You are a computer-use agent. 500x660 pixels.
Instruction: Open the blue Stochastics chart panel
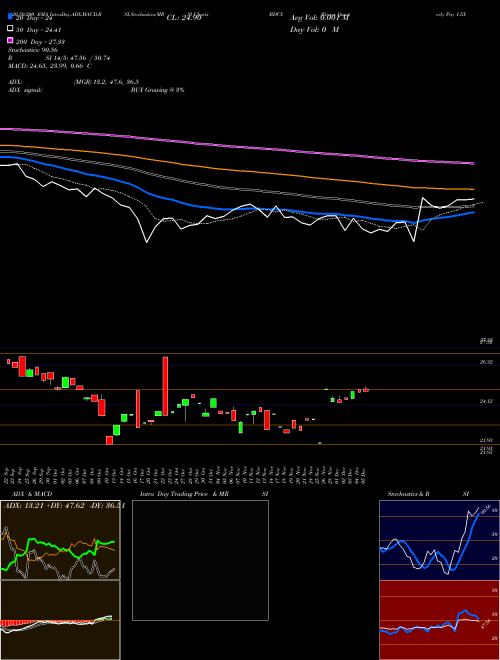(x=439, y=540)
